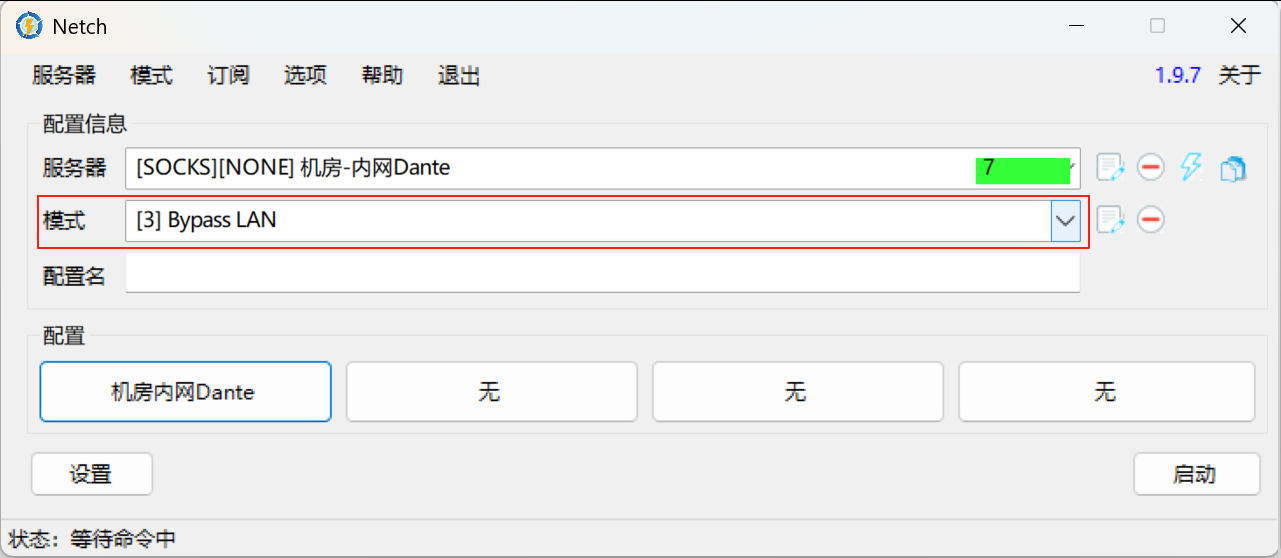
Task: Edit the Bypass LAN mode
Action: click(1111, 219)
